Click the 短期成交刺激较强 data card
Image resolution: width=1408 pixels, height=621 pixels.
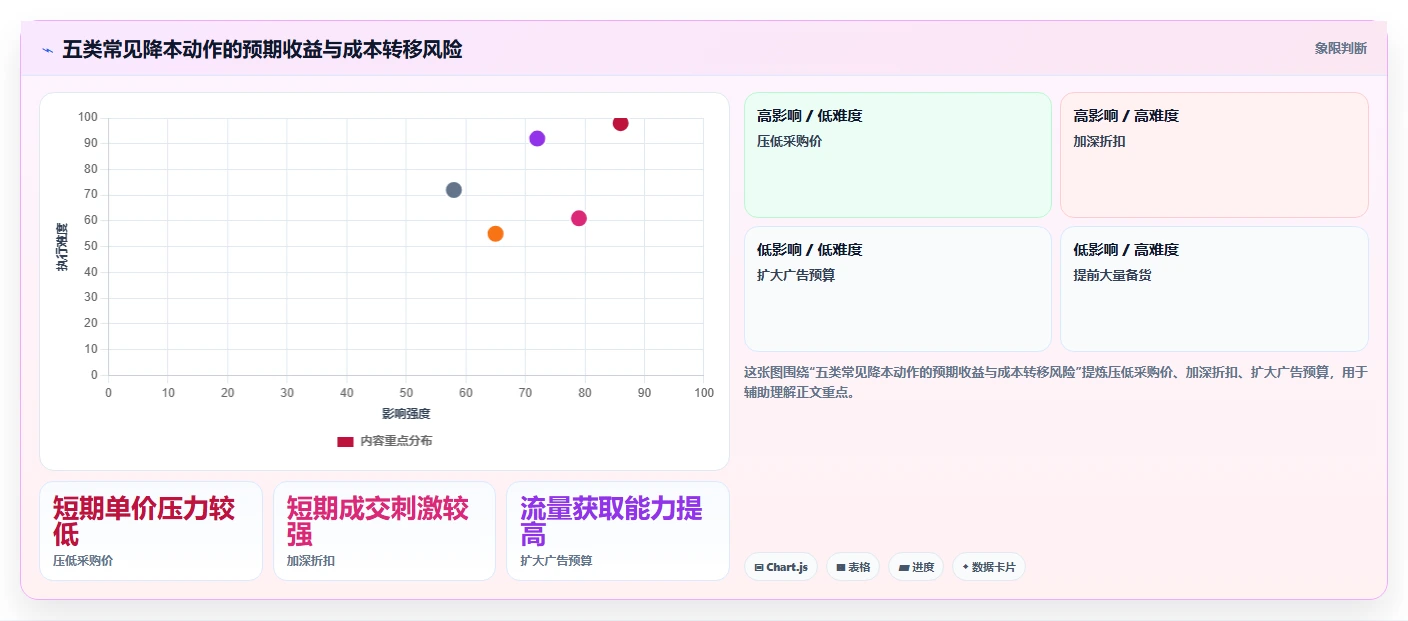pyautogui.click(x=384, y=531)
